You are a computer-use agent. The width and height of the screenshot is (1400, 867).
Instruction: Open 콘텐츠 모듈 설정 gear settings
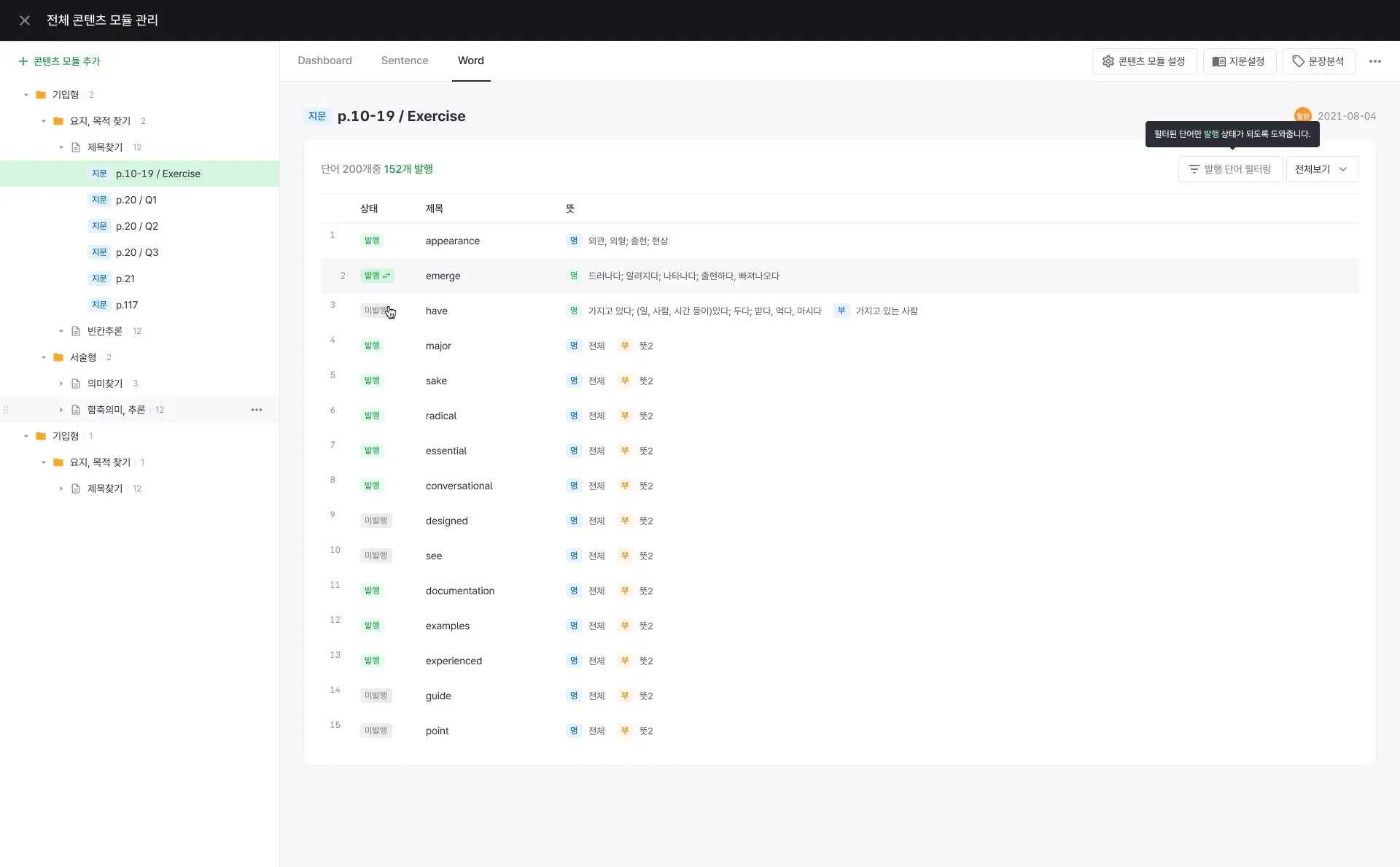coord(1143,61)
